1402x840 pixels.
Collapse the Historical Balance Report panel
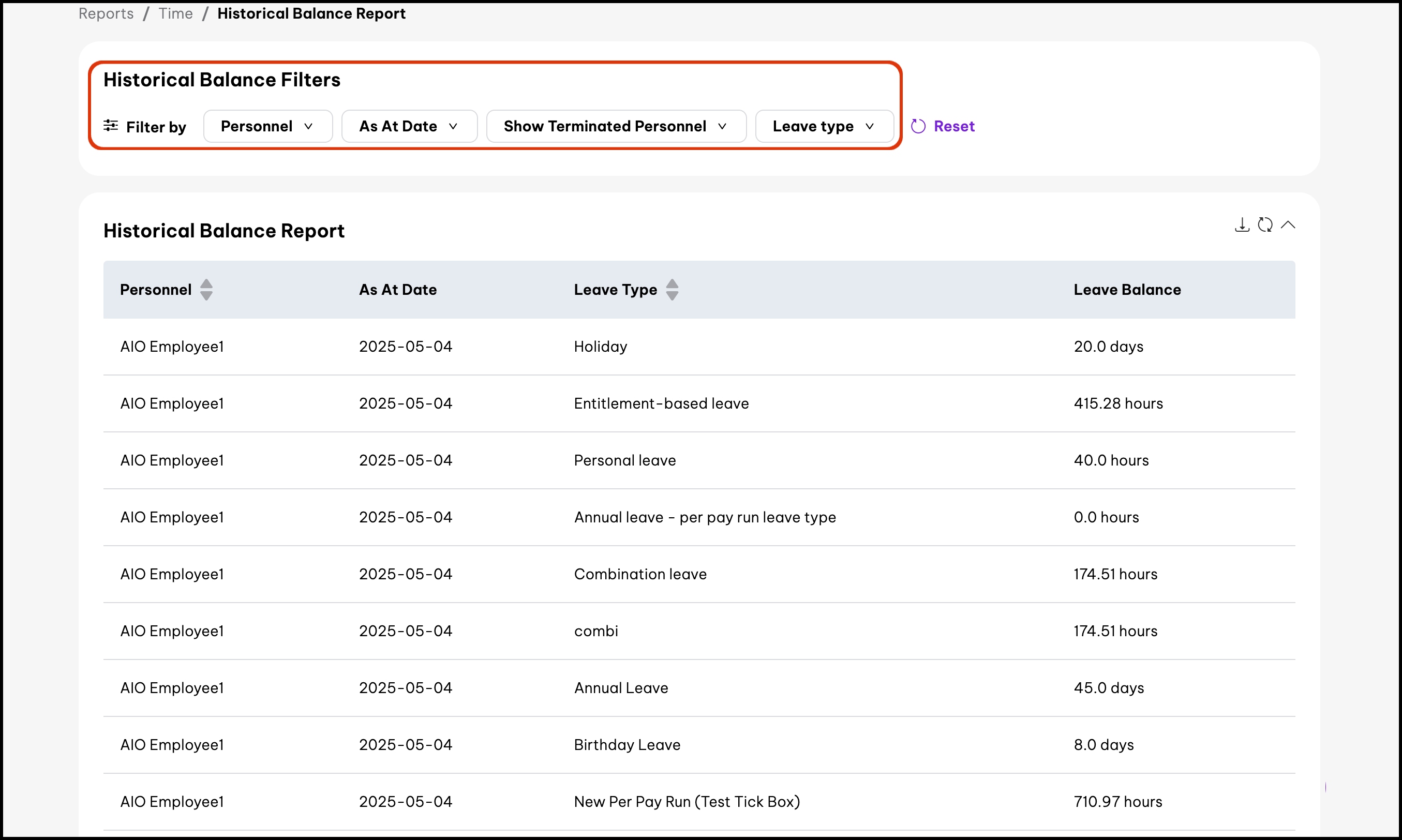pos(1288,224)
